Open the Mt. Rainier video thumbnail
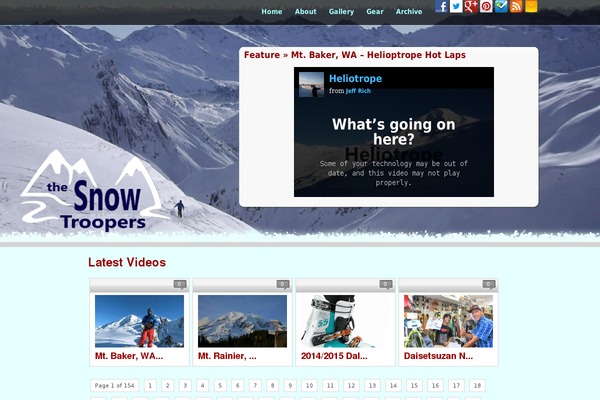 (242, 321)
